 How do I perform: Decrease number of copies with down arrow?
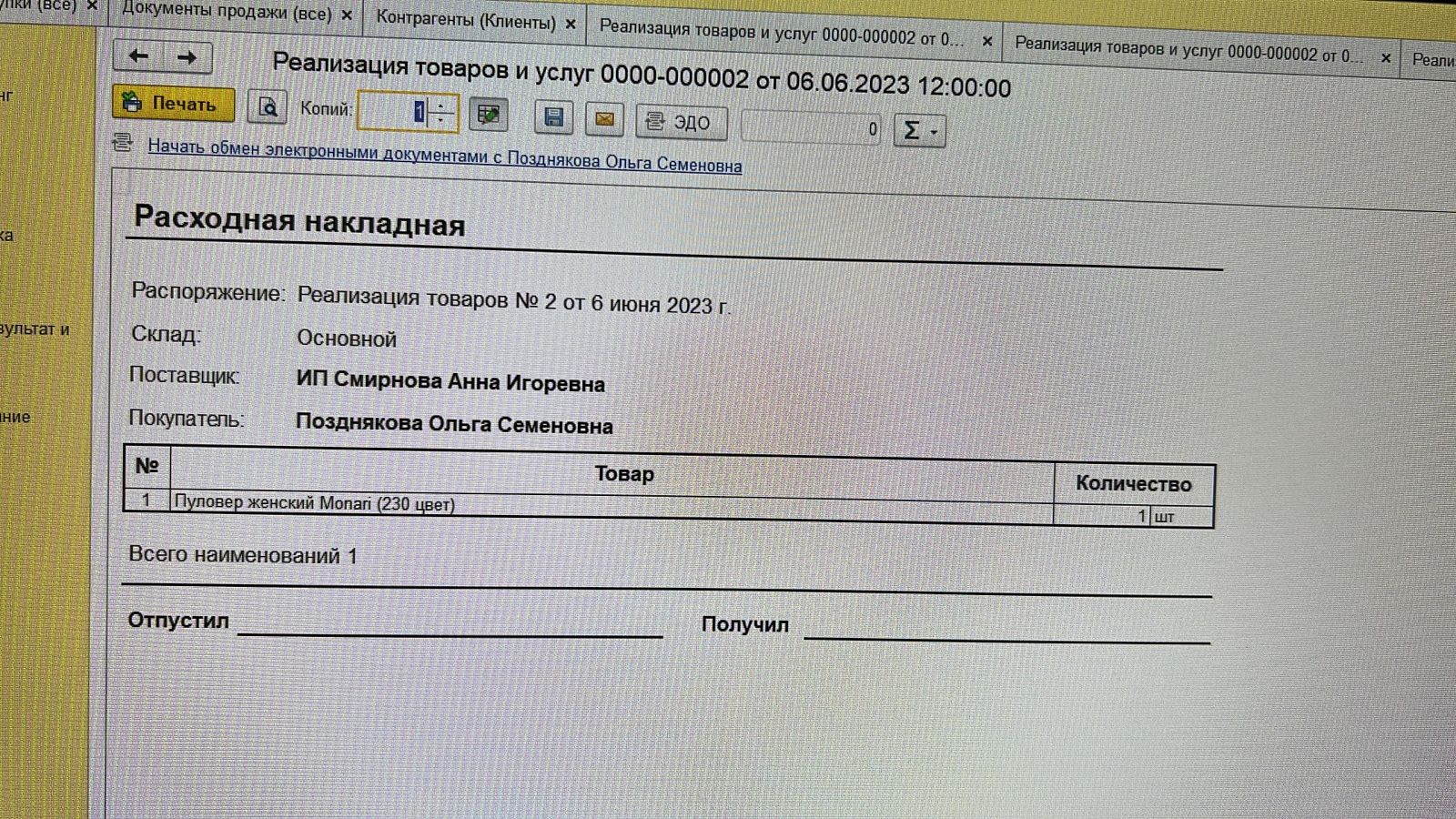click(441, 119)
